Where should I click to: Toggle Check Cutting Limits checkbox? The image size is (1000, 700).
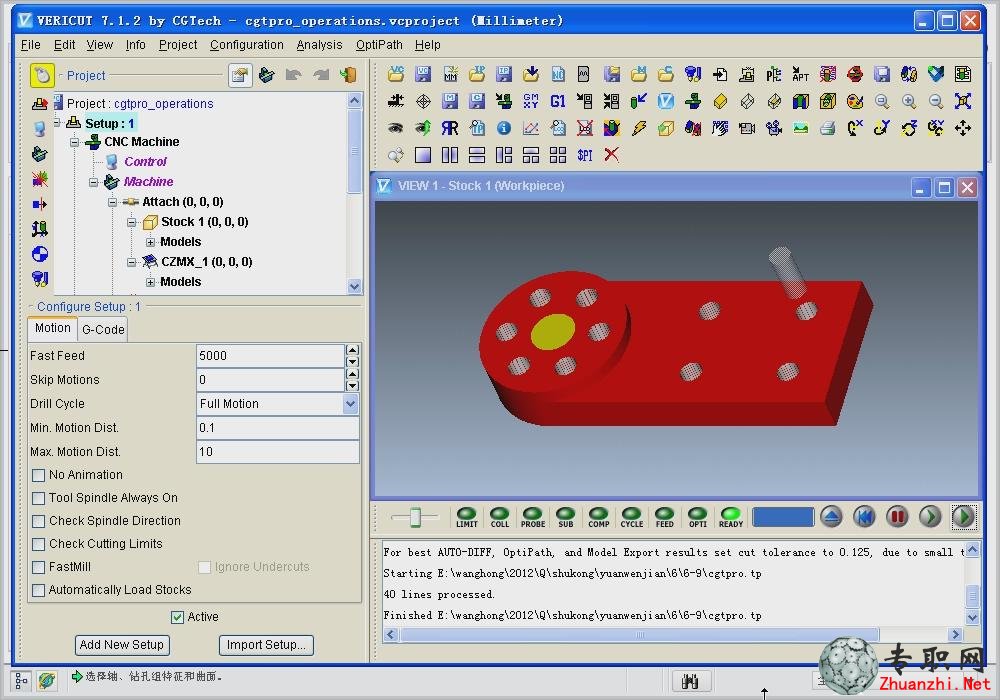38,544
